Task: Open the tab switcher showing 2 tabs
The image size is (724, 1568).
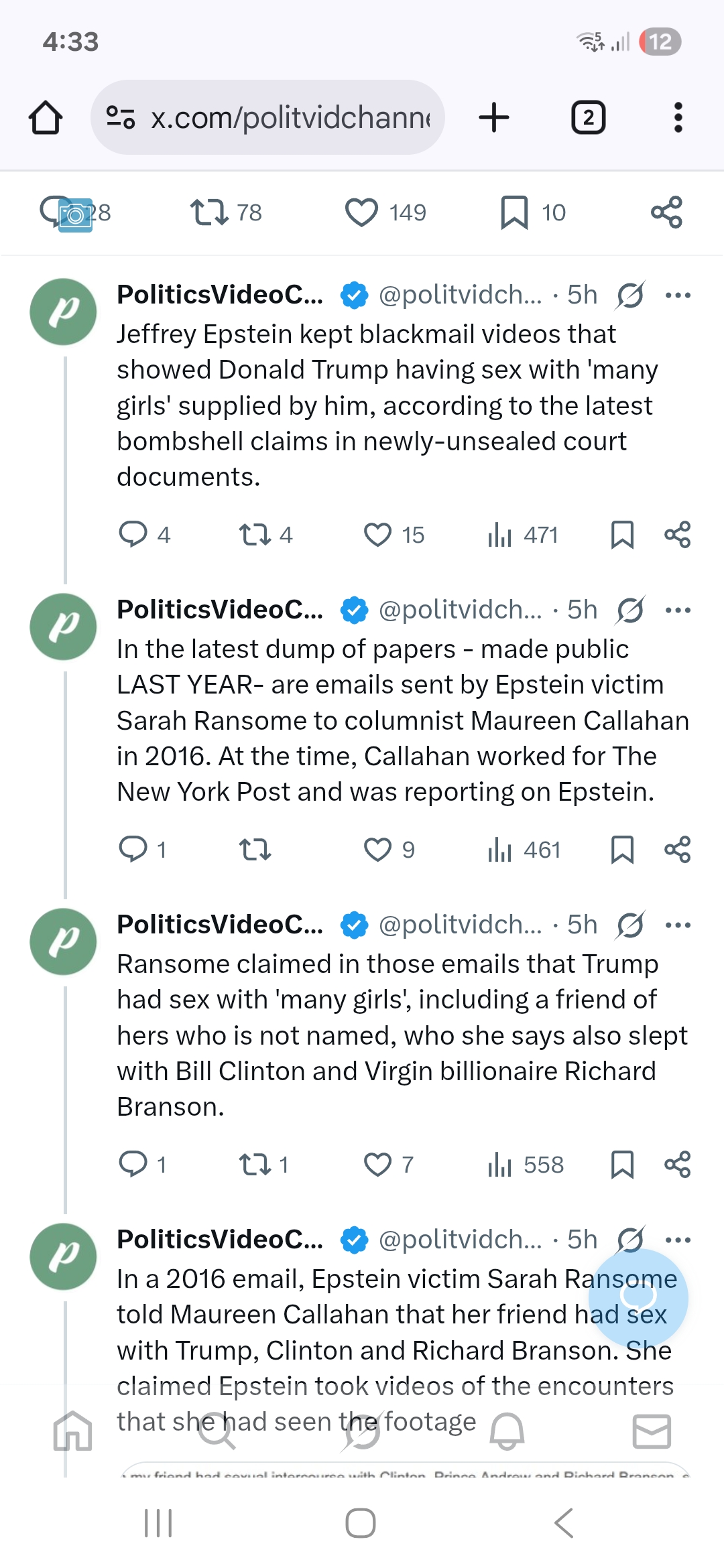Action: click(x=588, y=118)
